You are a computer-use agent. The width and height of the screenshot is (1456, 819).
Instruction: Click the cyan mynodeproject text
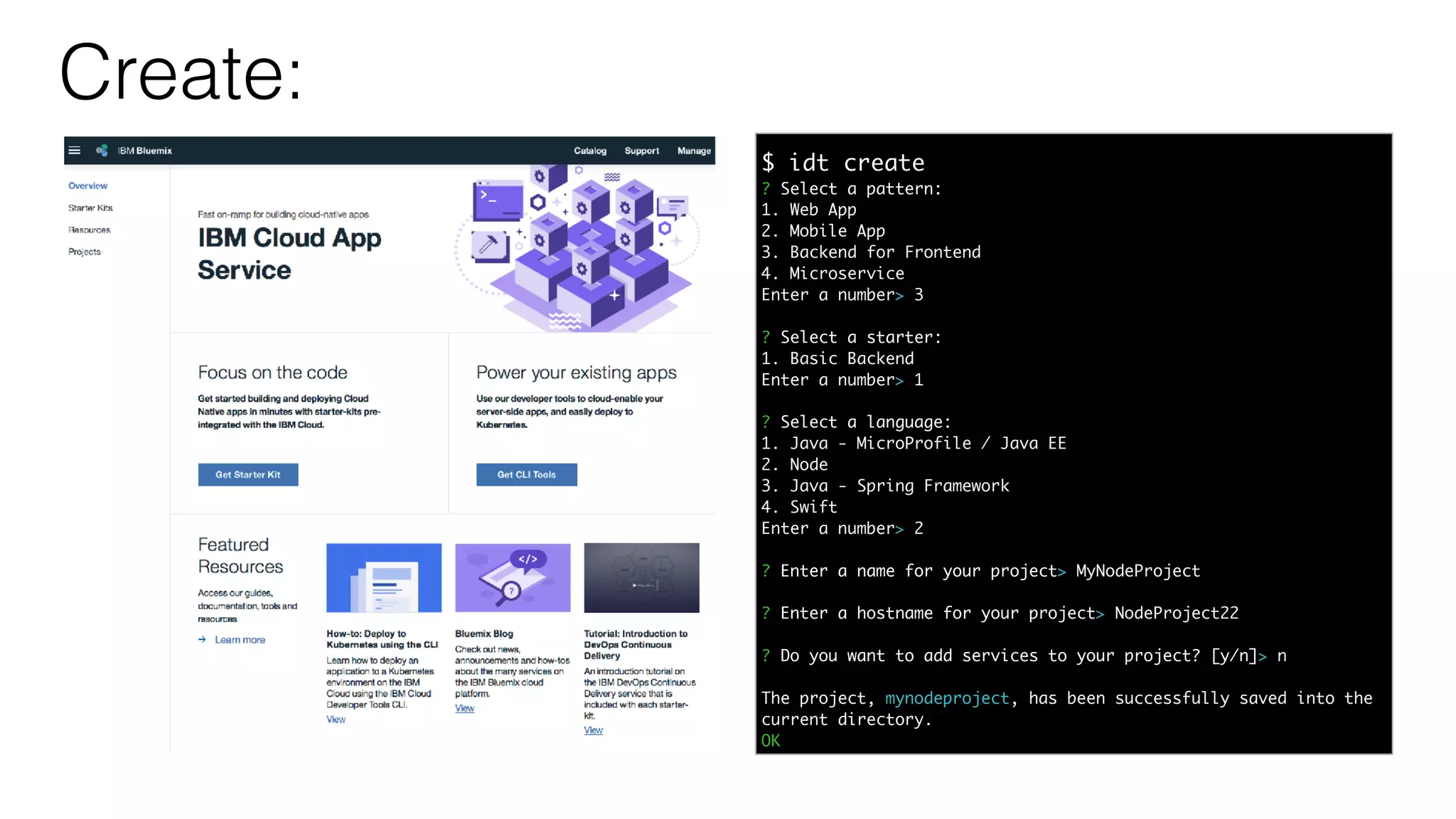947,698
